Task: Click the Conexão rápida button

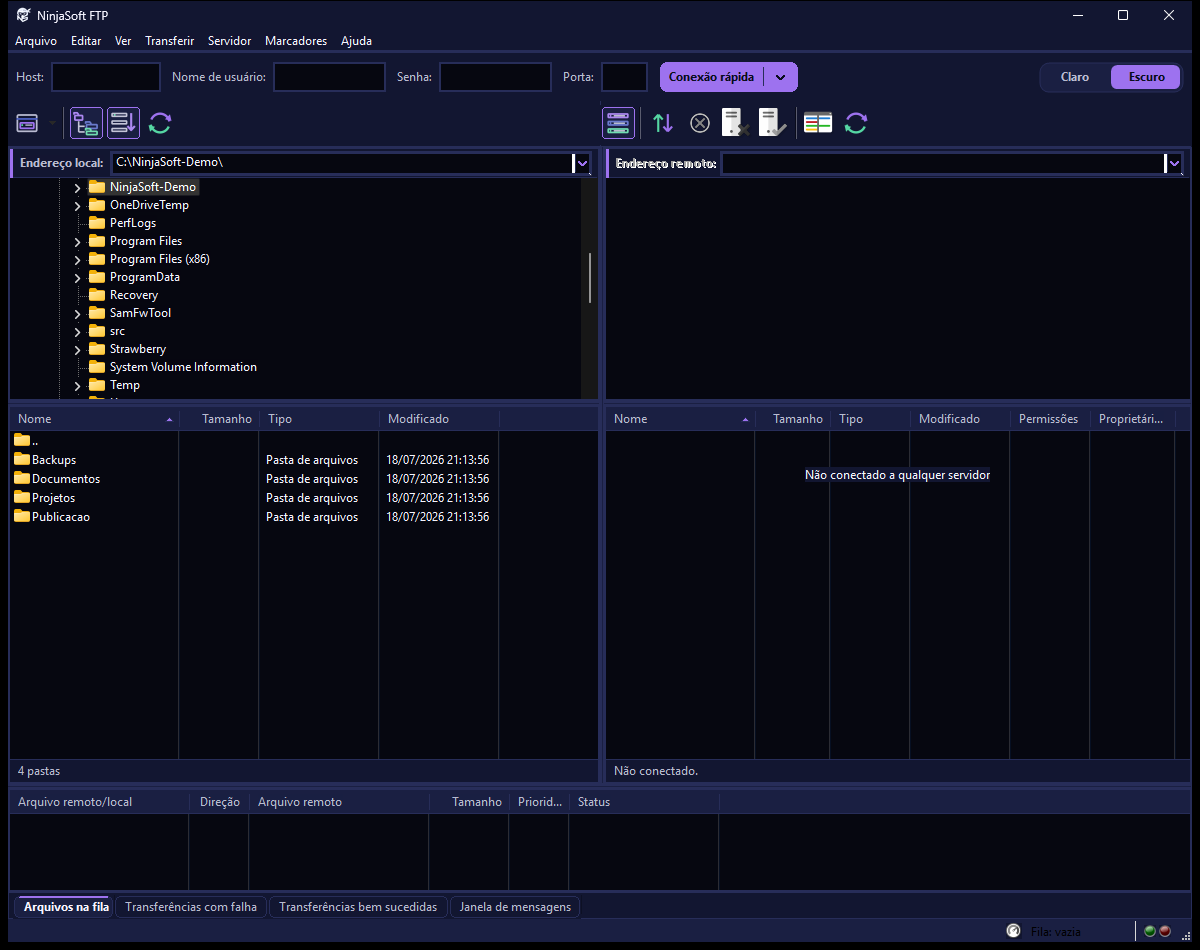Action: coord(711,77)
